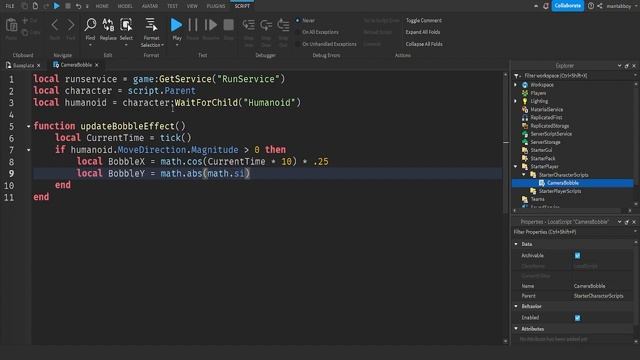The width and height of the screenshot is (640, 360).
Task: Fold the updateBobbleEffect function at line 5
Action: click(28, 127)
